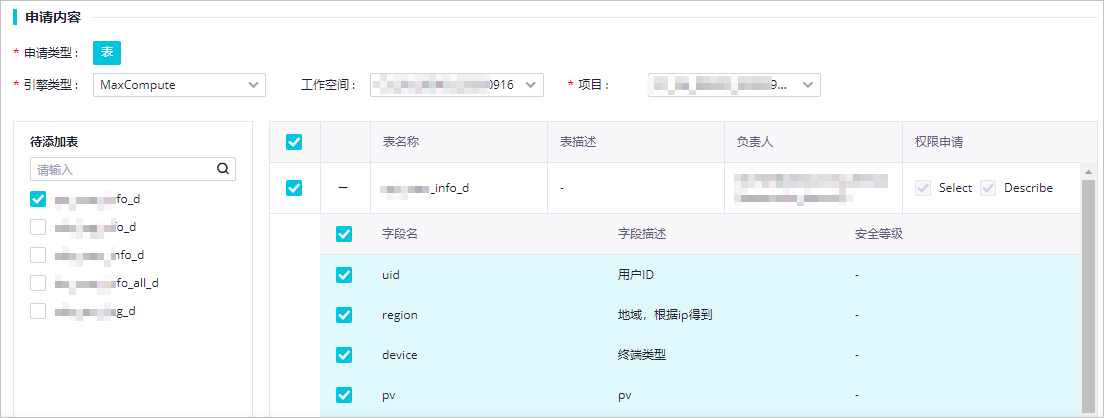Toggle the Select permission checkbox
The width and height of the screenshot is (1104, 418).
click(x=922, y=188)
